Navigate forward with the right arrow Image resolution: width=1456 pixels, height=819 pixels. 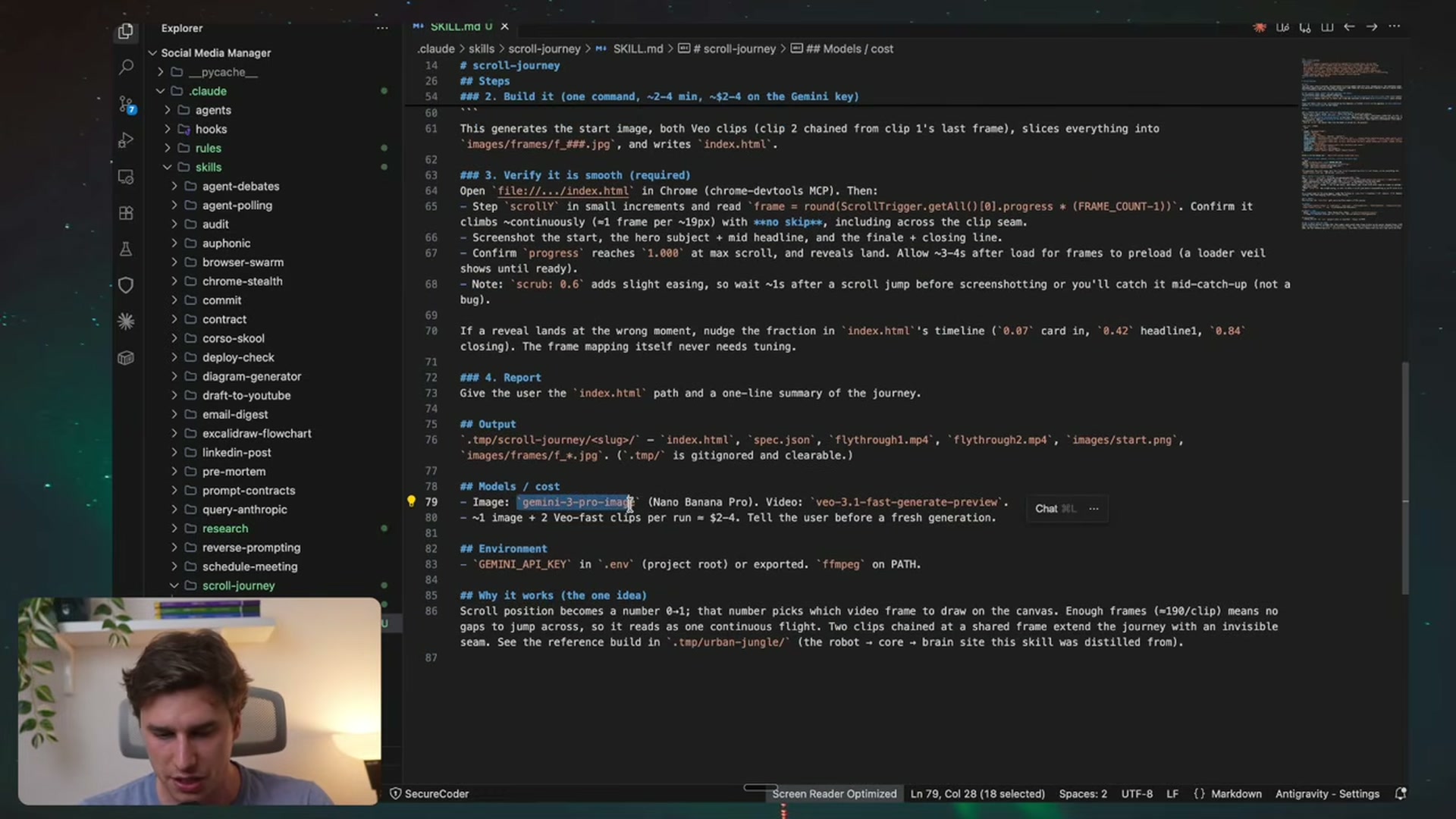tap(1372, 27)
